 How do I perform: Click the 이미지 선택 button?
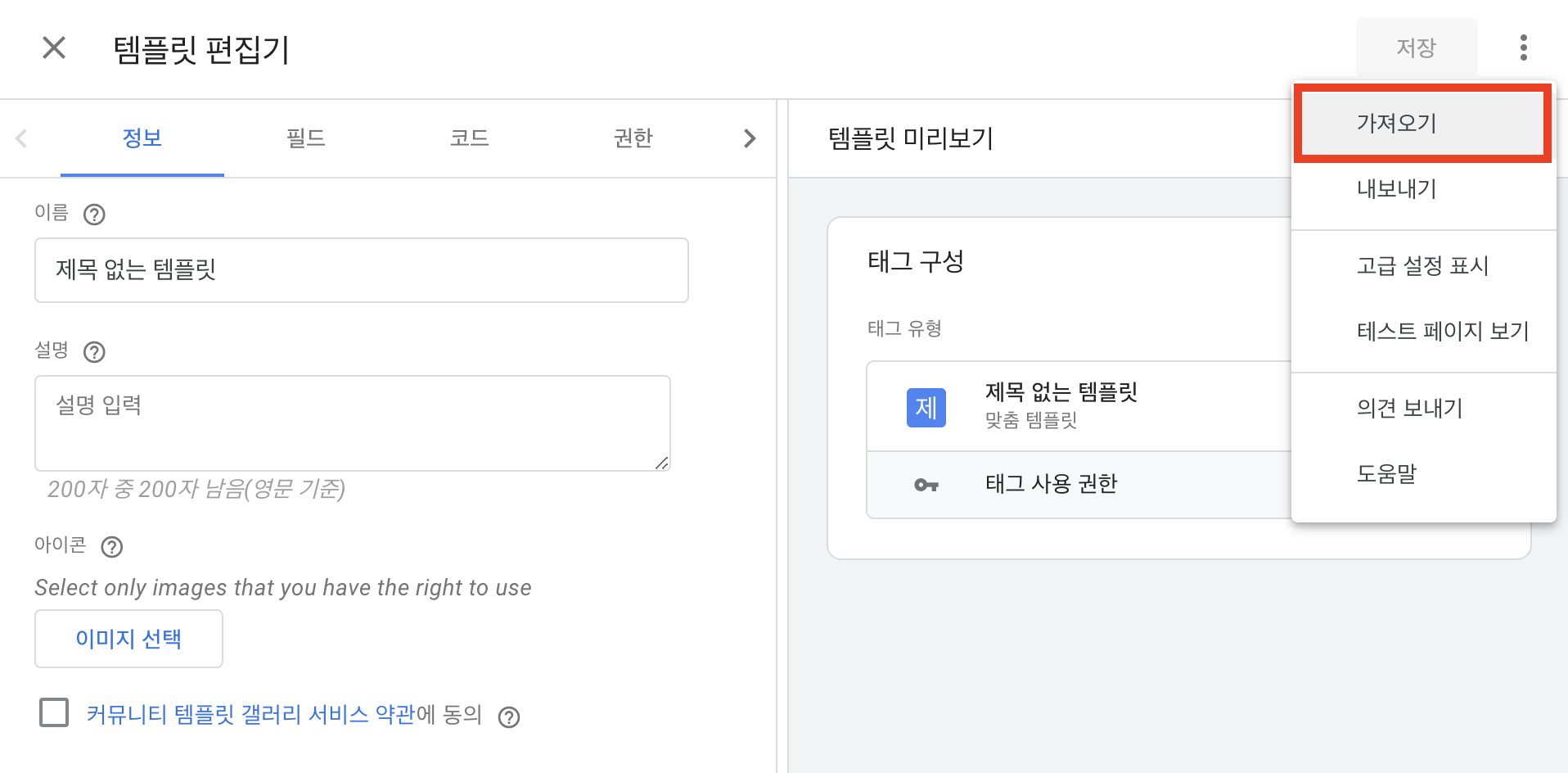128,639
